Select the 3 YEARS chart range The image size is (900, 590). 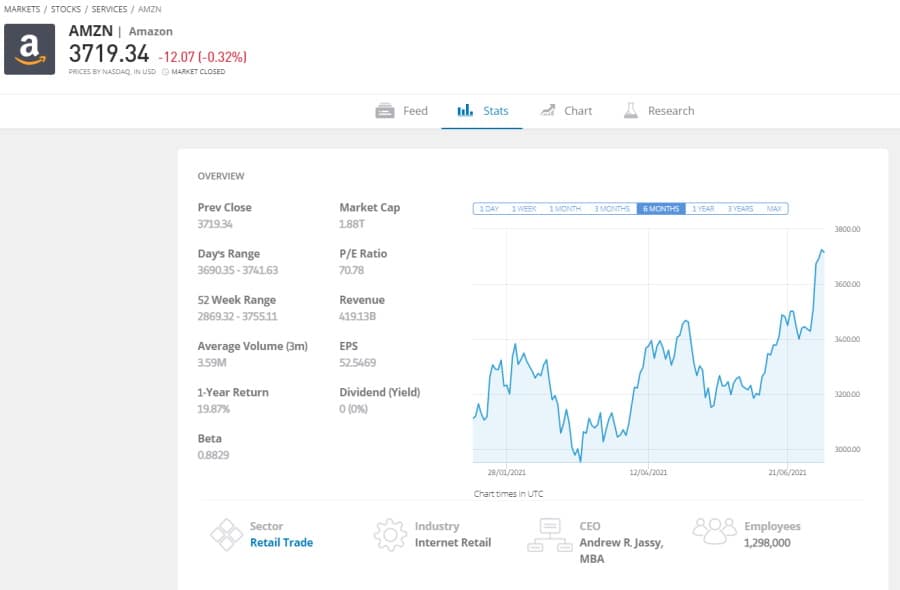(740, 209)
